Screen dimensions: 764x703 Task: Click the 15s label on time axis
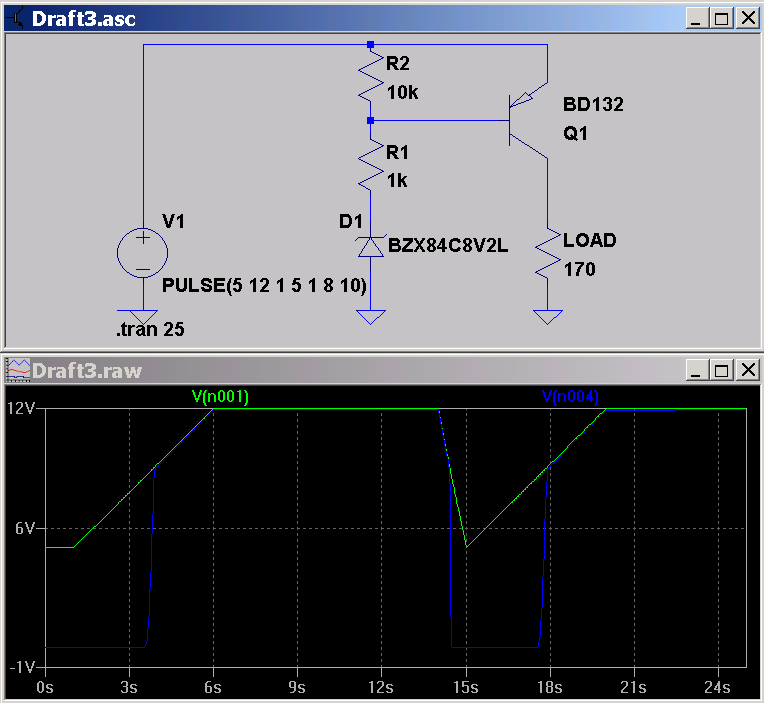pos(465,687)
